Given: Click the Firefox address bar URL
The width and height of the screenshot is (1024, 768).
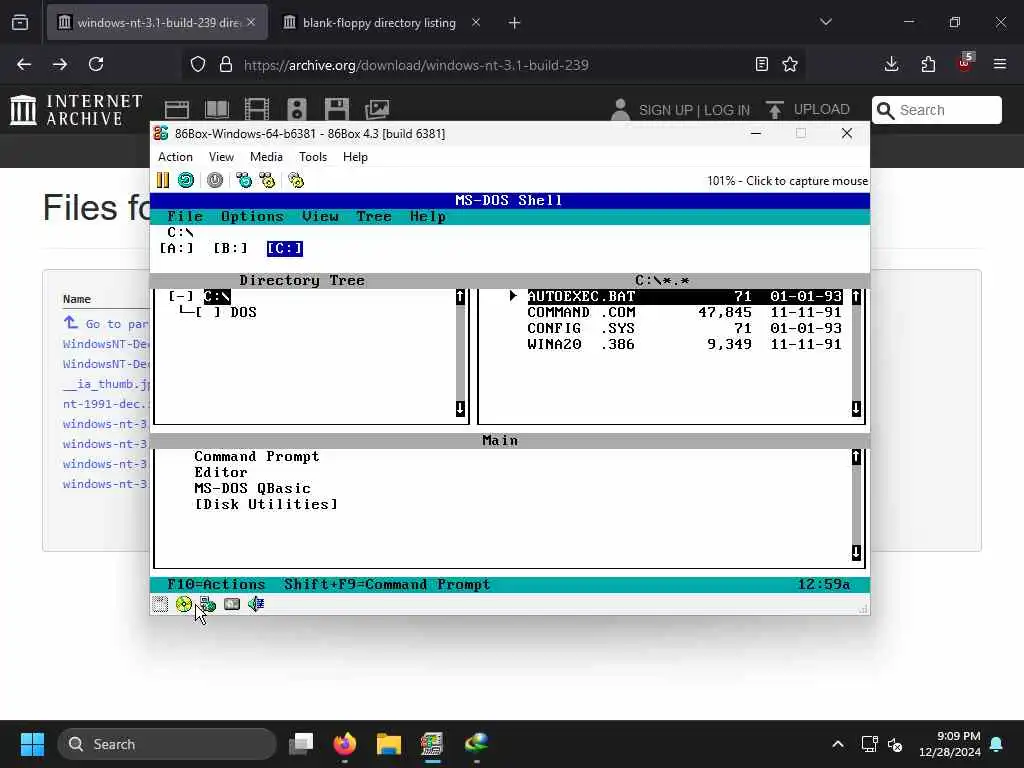Looking at the screenshot, I should pyautogui.click(x=416, y=65).
